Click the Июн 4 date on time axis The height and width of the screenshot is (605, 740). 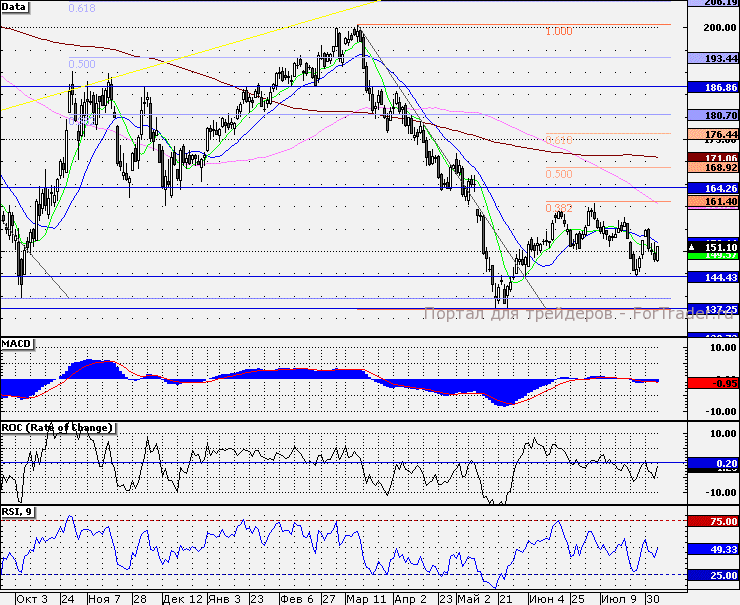click(545, 598)
